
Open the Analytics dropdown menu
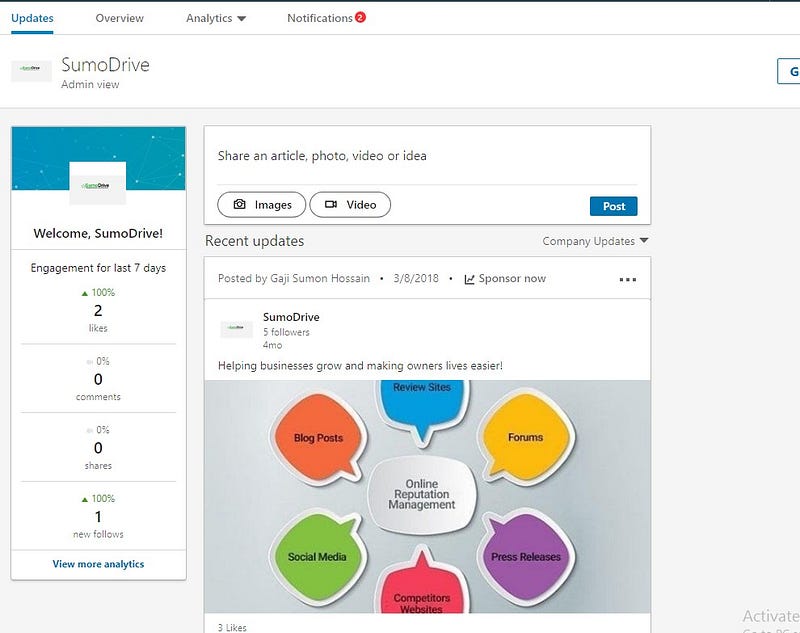pos(216,18)
